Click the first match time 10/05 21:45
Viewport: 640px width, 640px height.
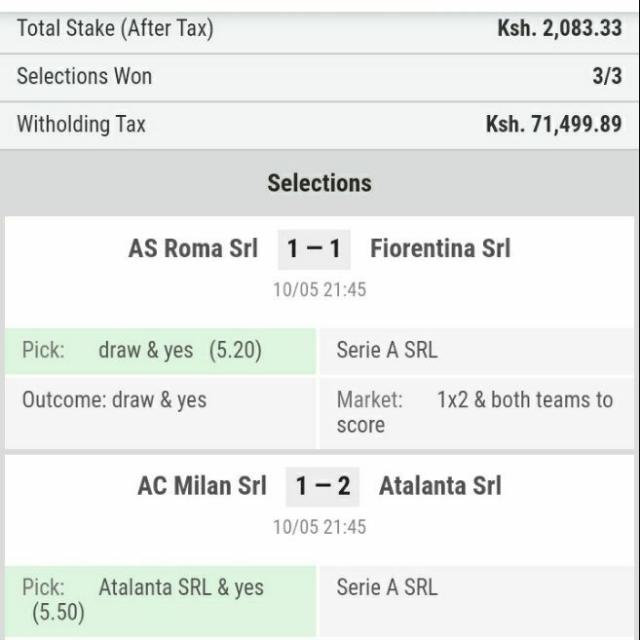pos(320,290)
